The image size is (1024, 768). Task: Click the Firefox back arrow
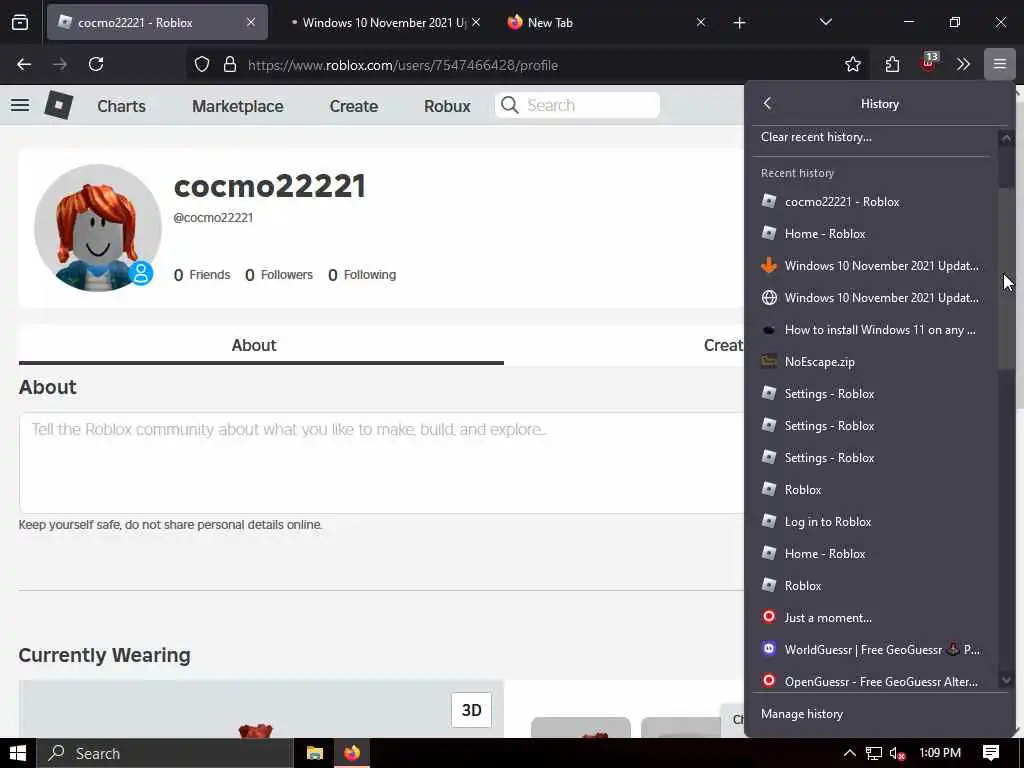point(24,64)
